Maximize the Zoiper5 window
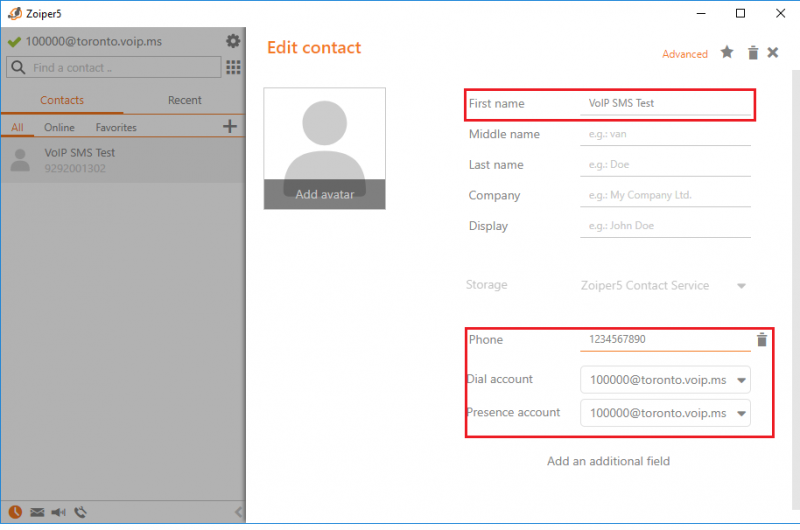Image resolution: width=800 pixels, height=530 pixels. tap(740, 13)
